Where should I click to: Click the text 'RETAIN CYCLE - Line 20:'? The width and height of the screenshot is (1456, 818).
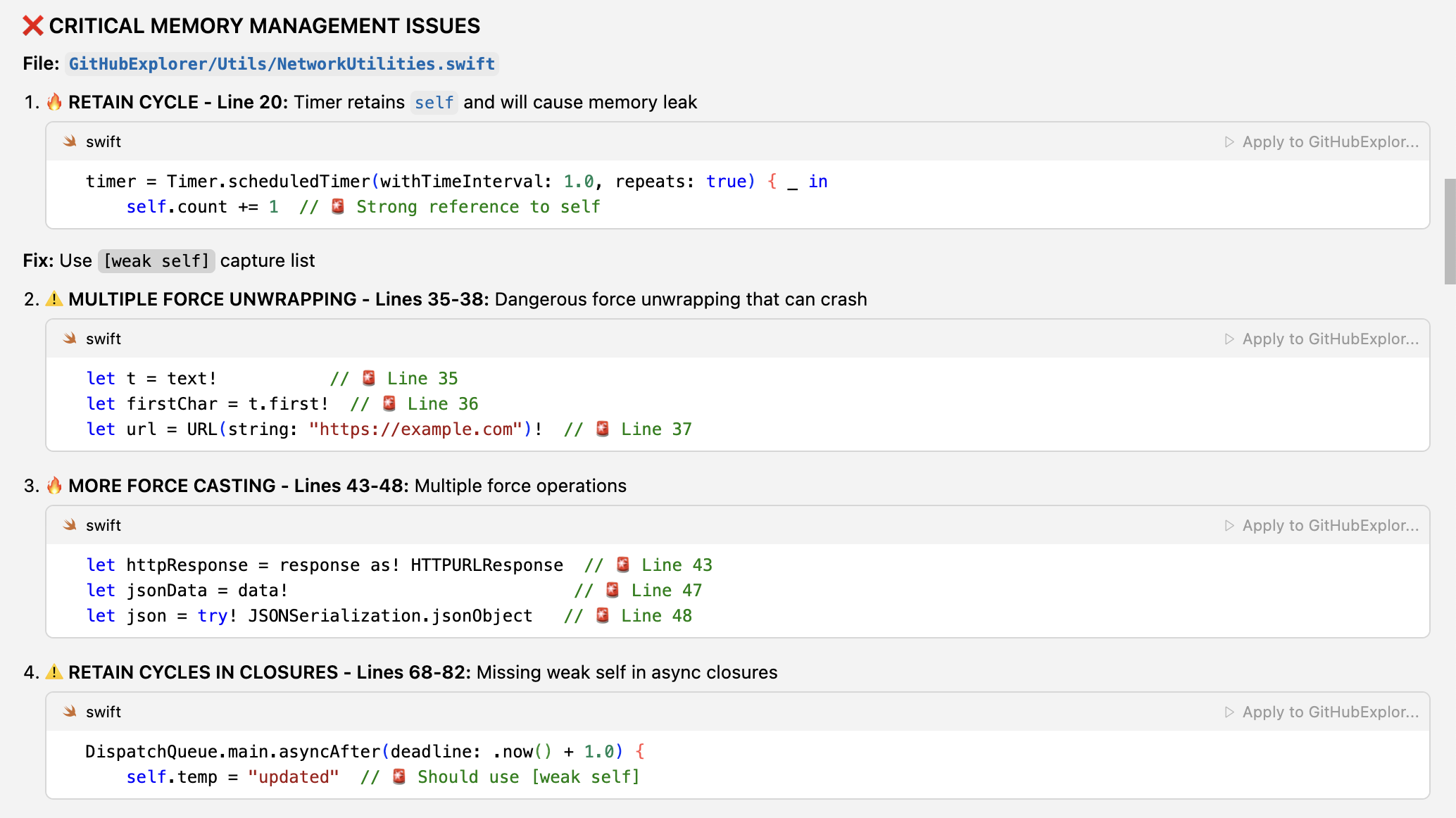click(178, 102)
